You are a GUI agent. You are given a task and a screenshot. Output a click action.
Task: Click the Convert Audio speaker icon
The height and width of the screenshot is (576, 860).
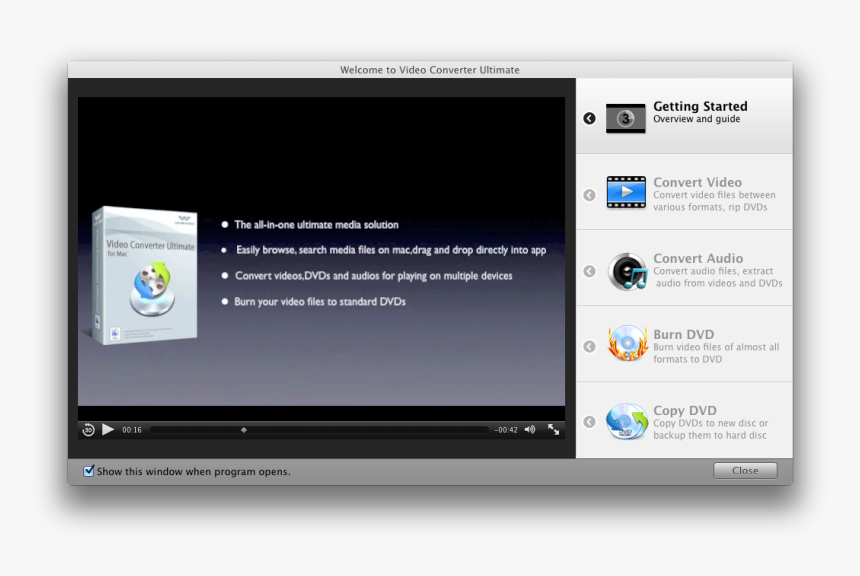[627, 271]
